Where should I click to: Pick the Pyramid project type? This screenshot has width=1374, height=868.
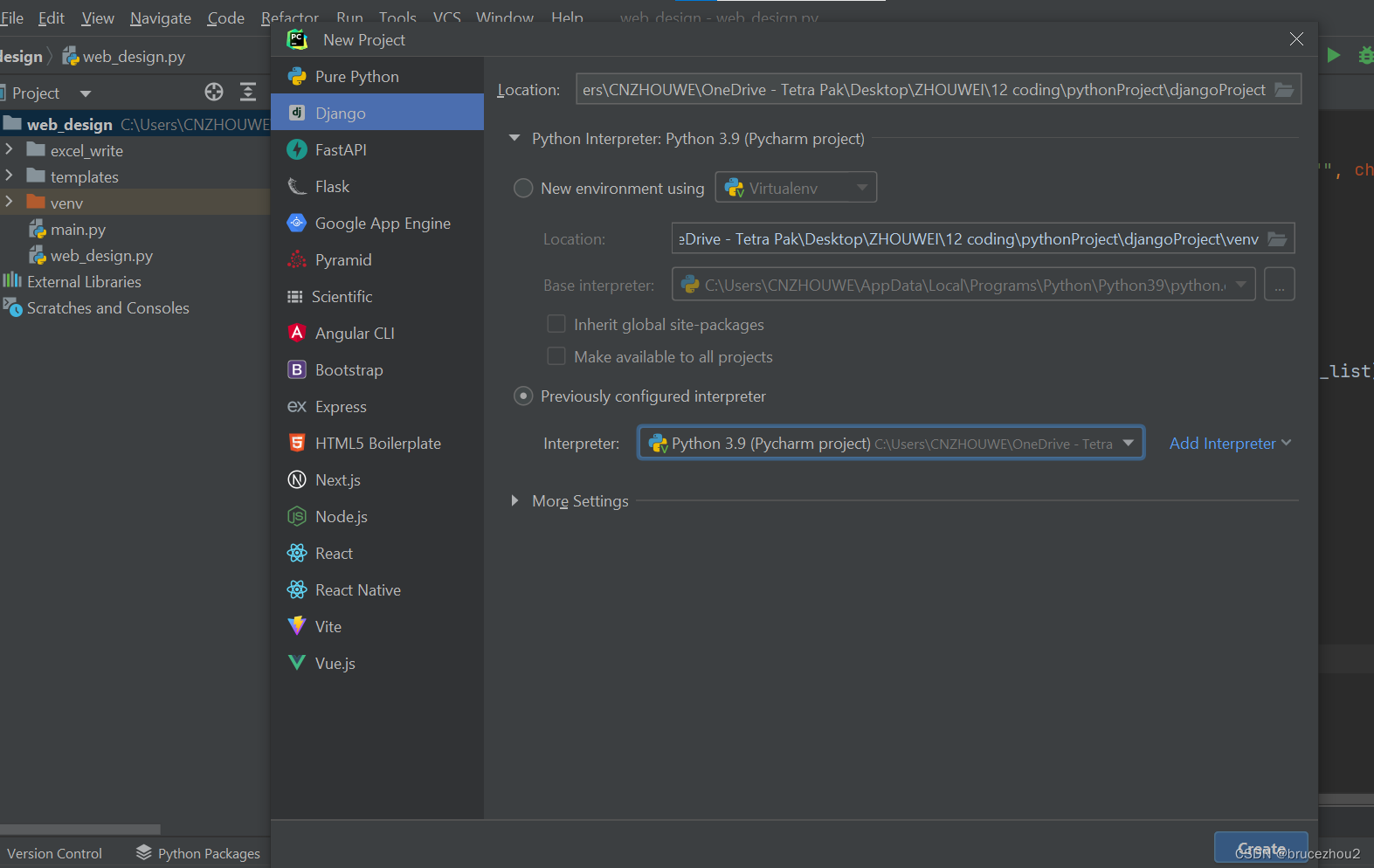[377, 260]
